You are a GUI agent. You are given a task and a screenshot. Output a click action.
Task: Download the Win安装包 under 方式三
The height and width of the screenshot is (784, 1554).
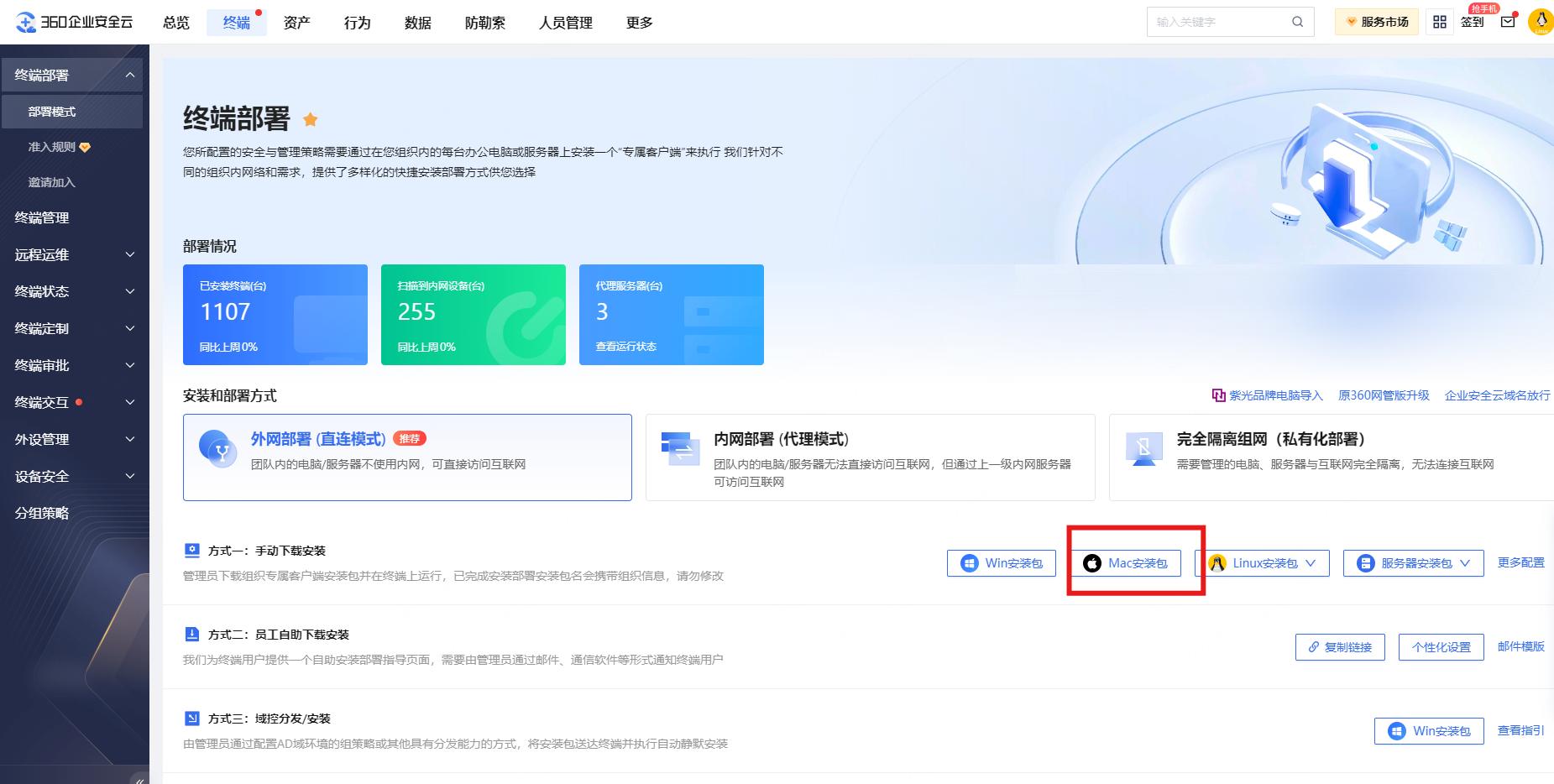click(x=1429, y=731)
